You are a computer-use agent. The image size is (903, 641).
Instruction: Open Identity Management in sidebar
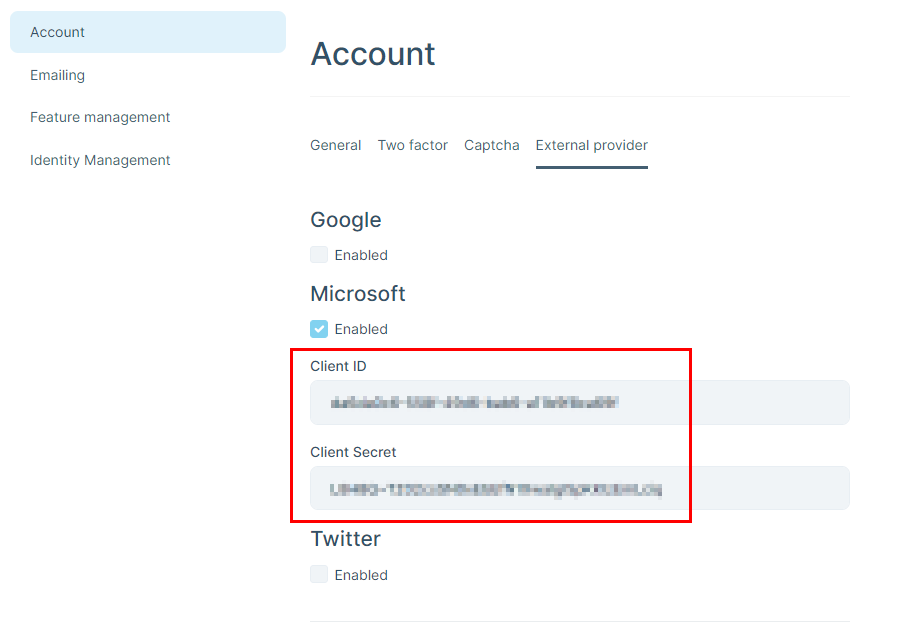pos(100,160)
